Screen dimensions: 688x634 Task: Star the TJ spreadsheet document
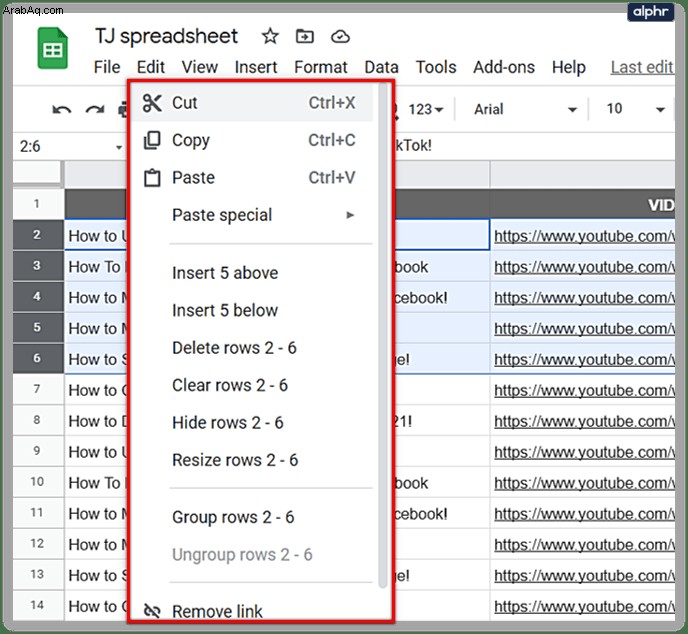(x=270, y=36)
